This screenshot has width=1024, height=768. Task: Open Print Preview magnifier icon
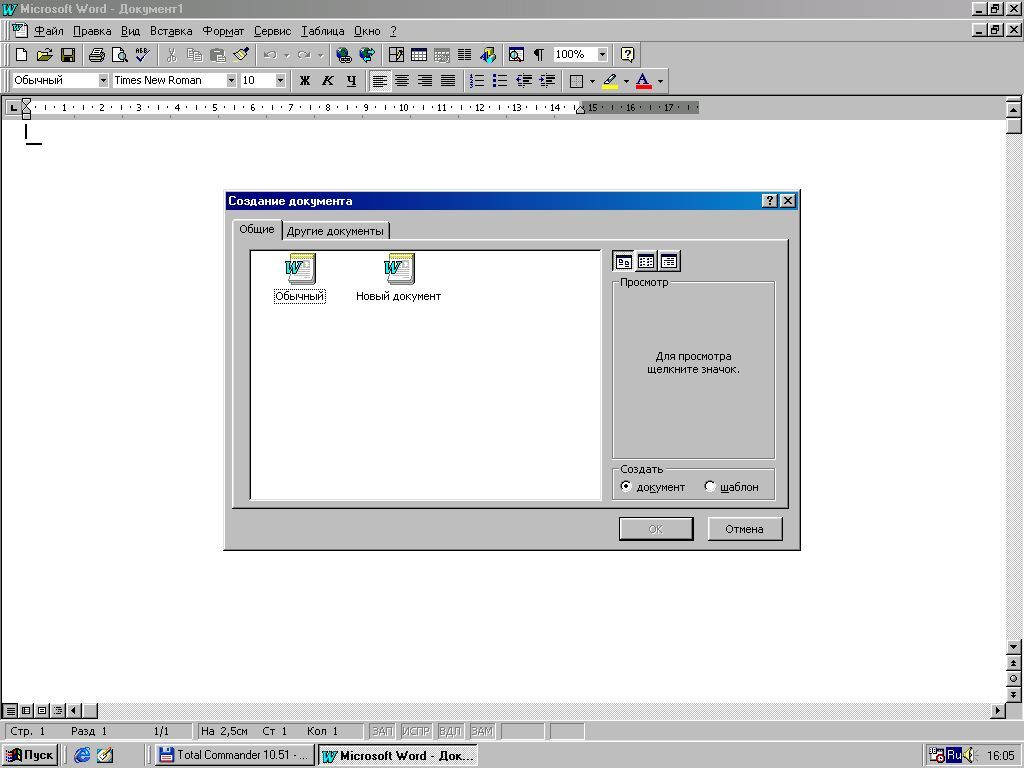point(120,55)
